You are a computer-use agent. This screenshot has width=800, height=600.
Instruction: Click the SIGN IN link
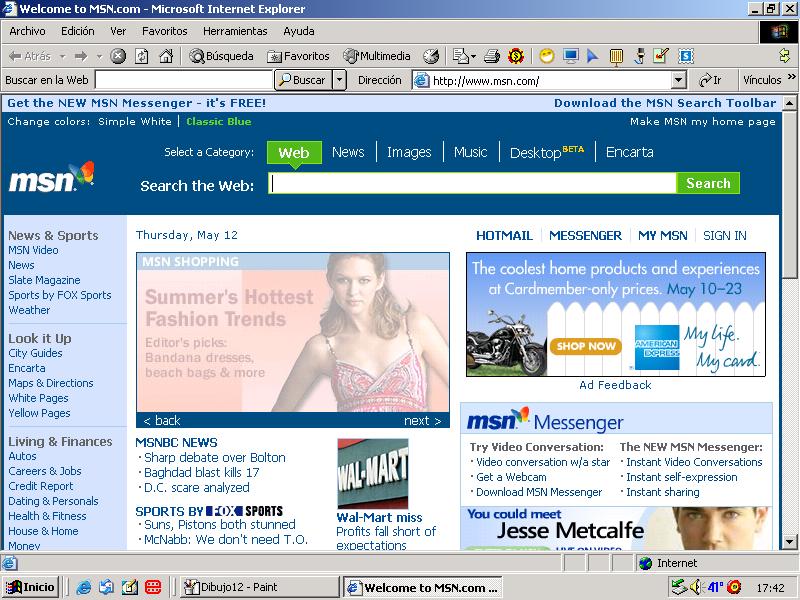[724, 236]
